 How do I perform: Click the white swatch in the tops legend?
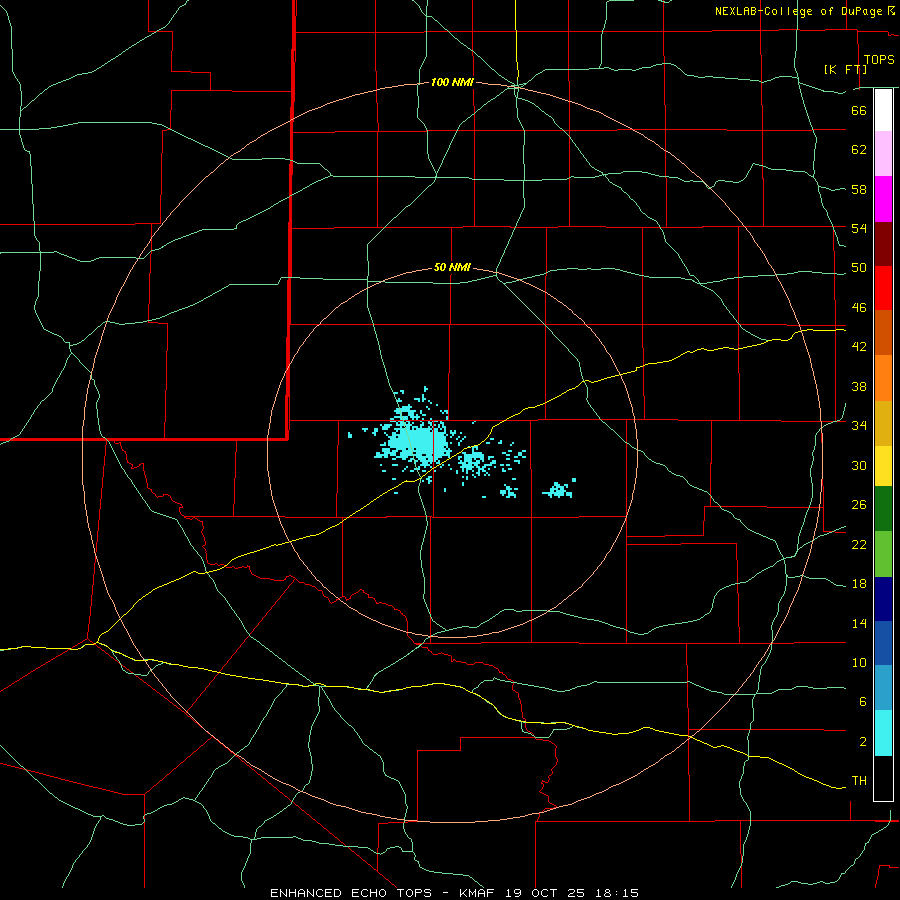883,110
